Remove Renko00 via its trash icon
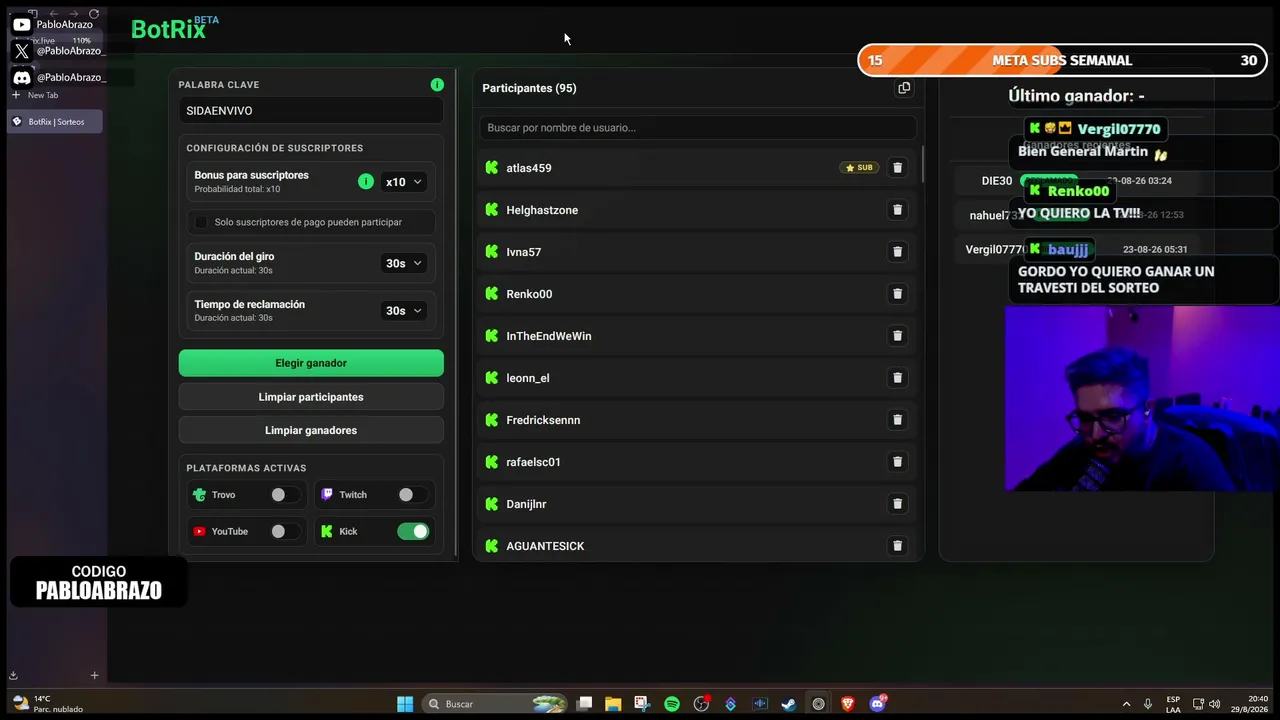 pyautogui.click(x=897, y=294)
